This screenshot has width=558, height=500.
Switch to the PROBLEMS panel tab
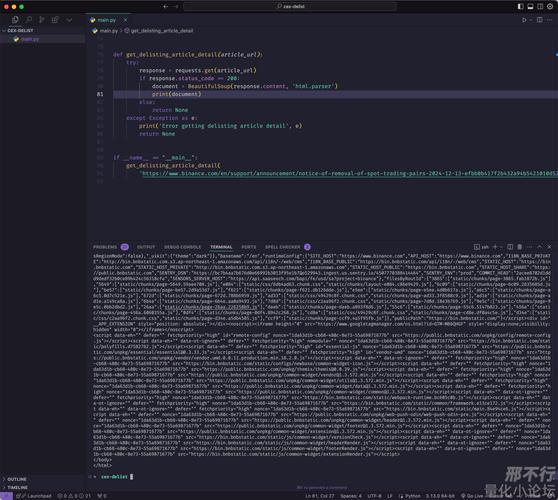pos(105,247)
